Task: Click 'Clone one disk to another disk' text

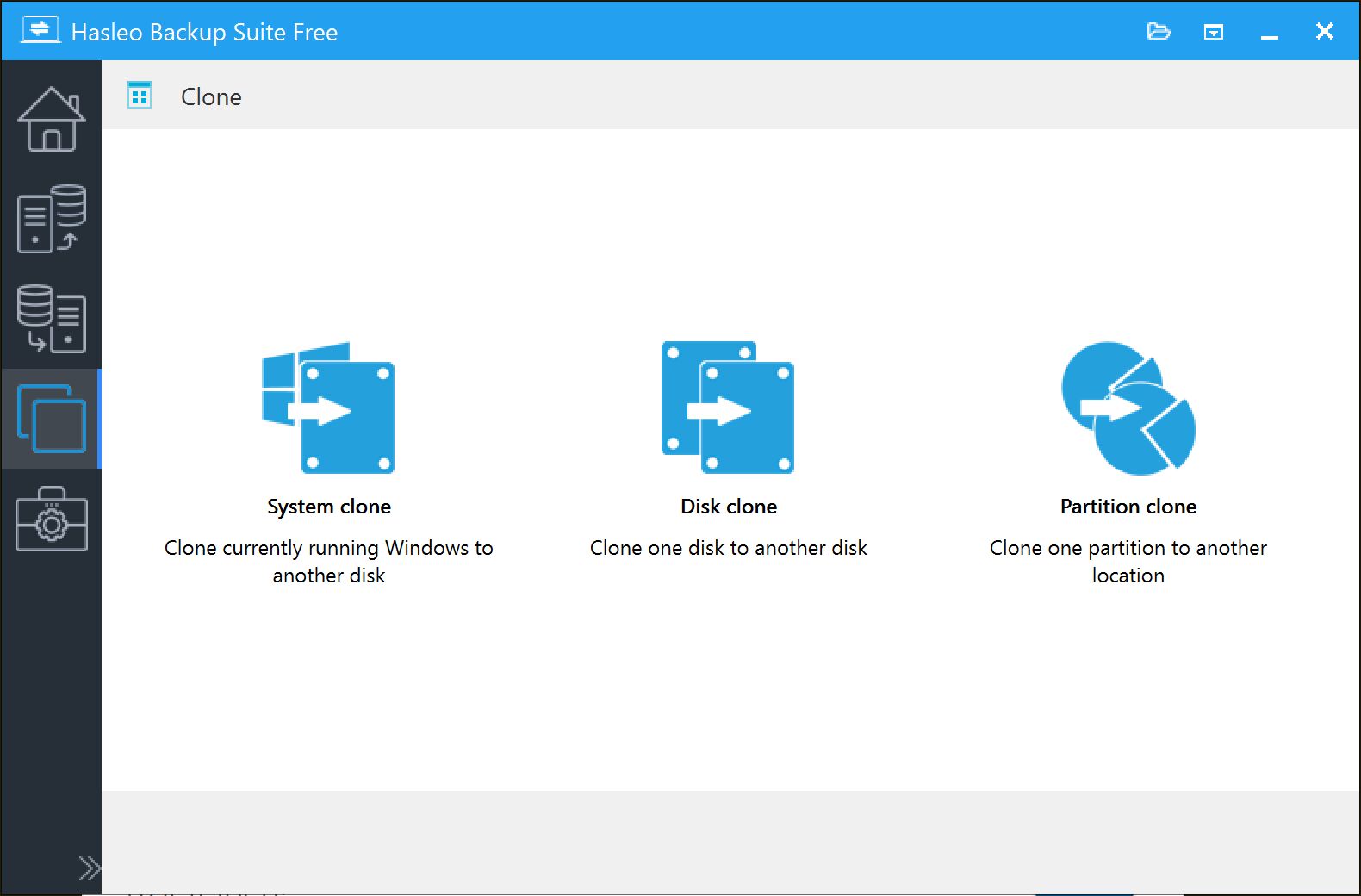Action: coord(729,548)
